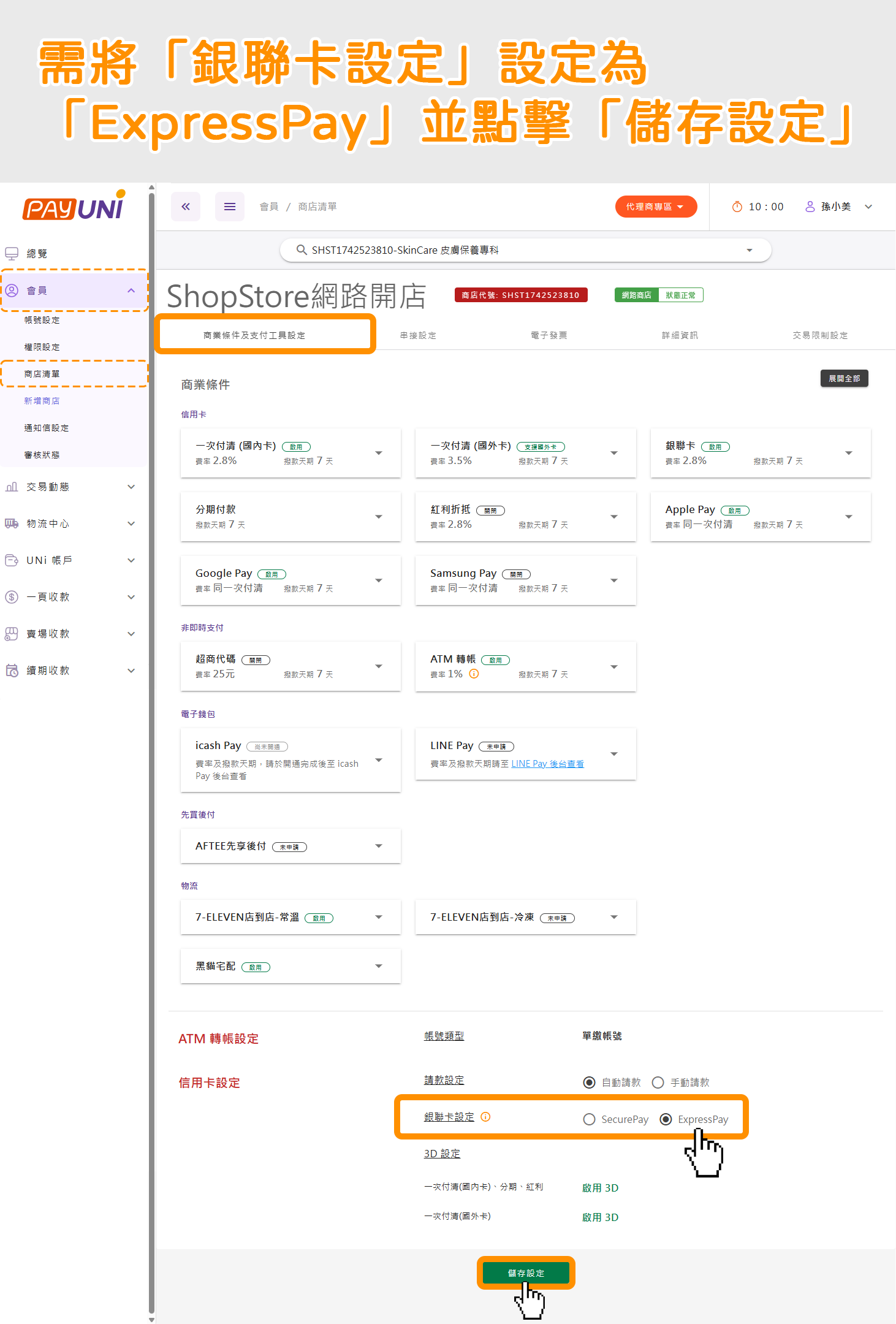
Task: Open 權限設定 in sidebar
Action: 42,347
